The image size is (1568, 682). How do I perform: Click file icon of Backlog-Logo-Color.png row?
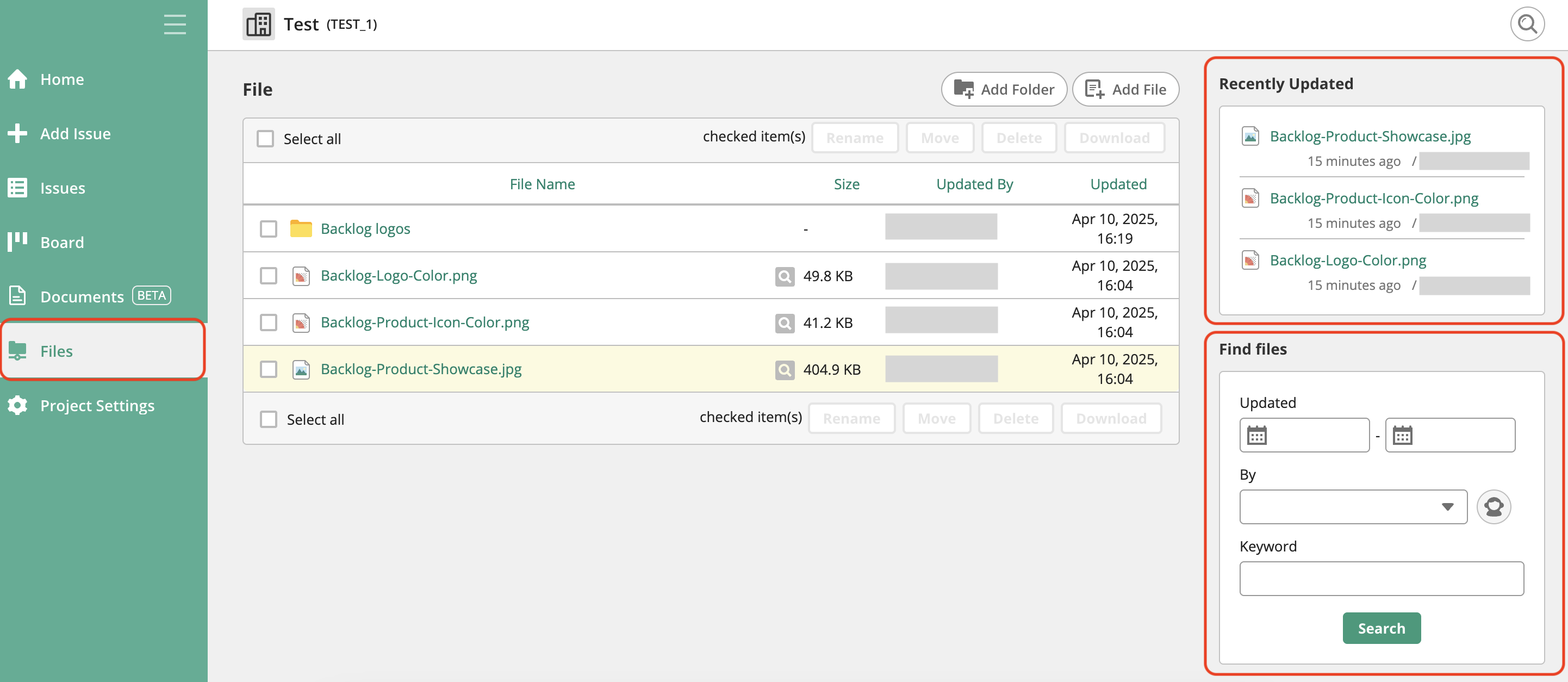pyautogui.click(x=301, y=276)
